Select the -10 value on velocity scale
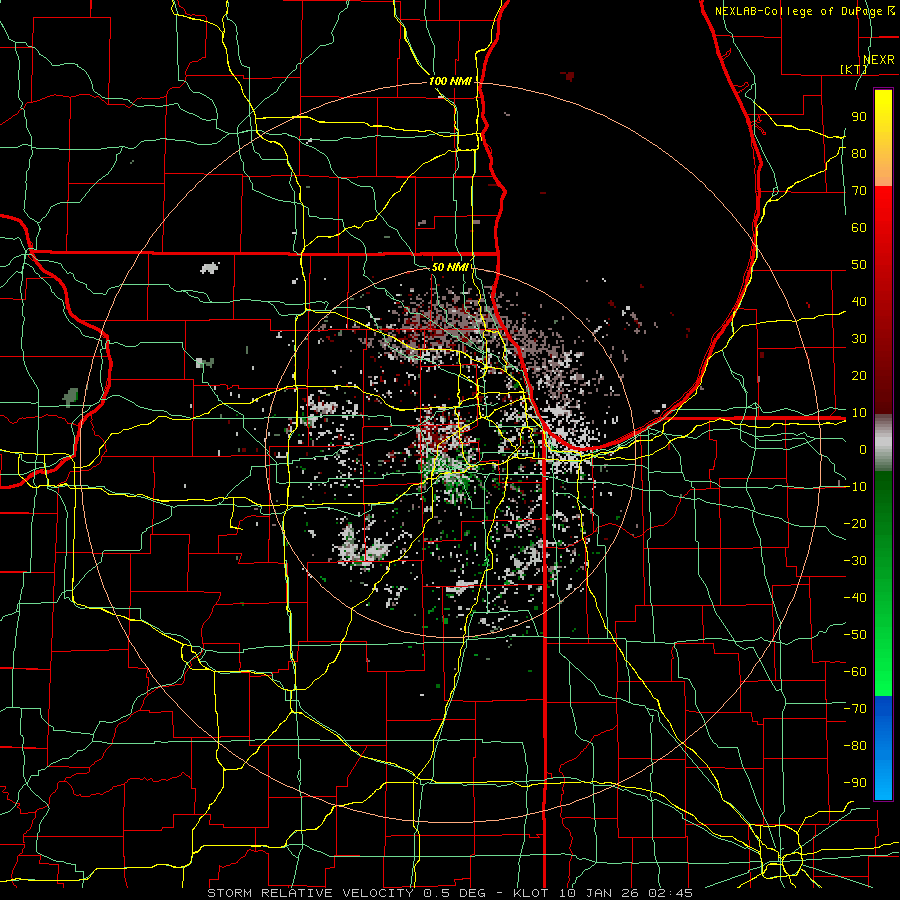The height and width of the screenshot is (900, 900). click(855, 487)
